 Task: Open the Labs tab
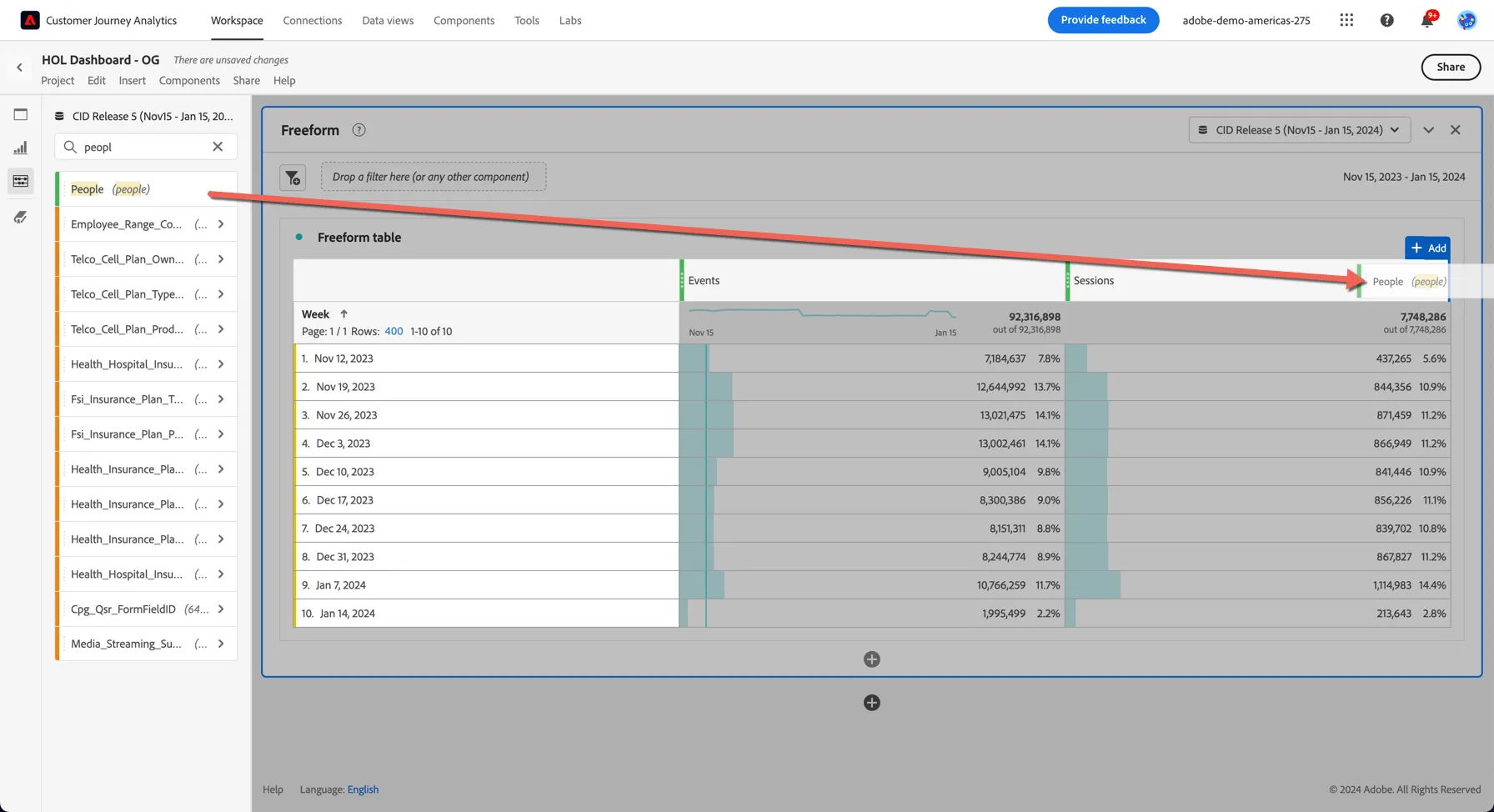tap(570, 20)
